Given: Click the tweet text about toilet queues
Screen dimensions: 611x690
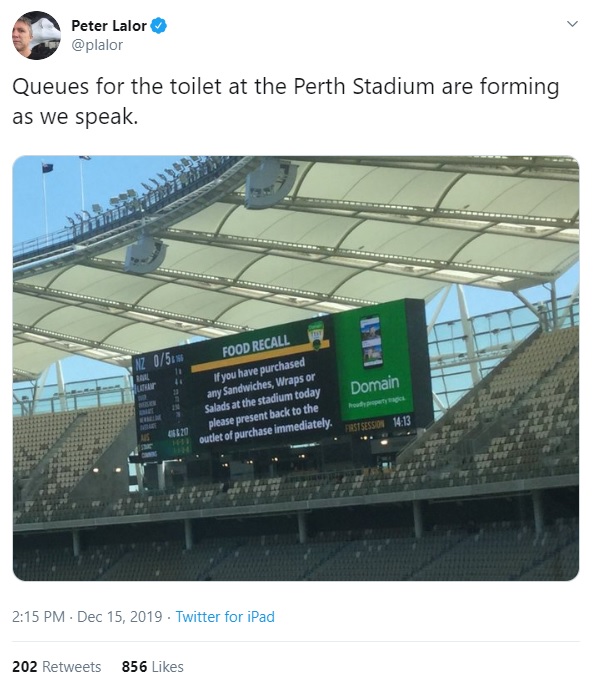Looking at the screenshot, I should click(x=285, y=101).
